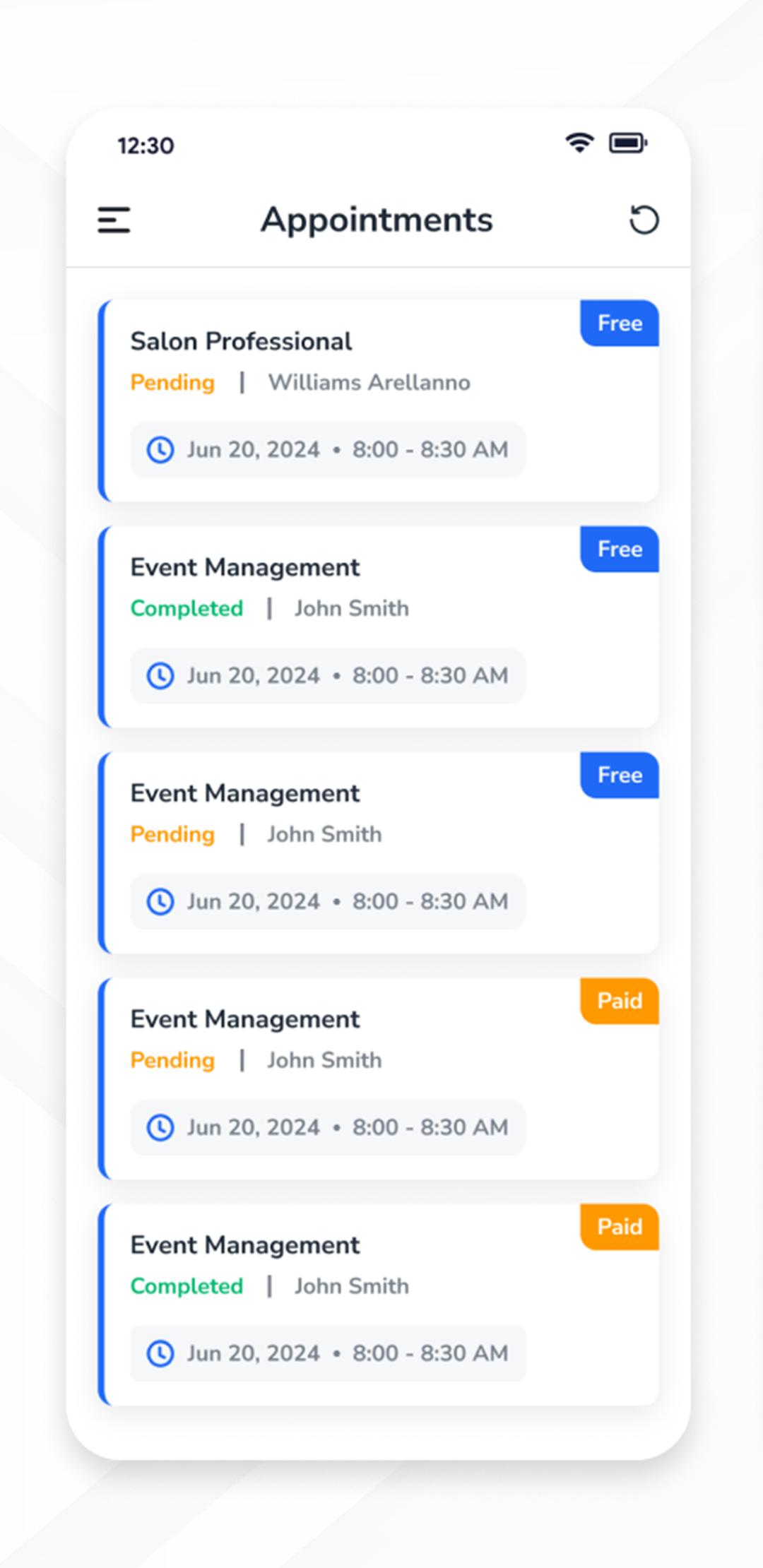
Task: Tap the refresh appointments icon
Action: coord(644,220)
